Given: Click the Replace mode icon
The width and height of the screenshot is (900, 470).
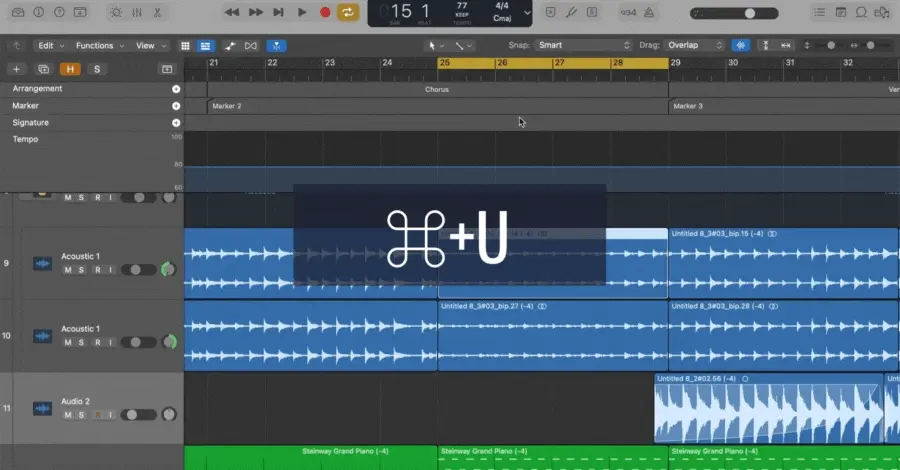Looking at the screenshot, I should (x=550, y=12).
